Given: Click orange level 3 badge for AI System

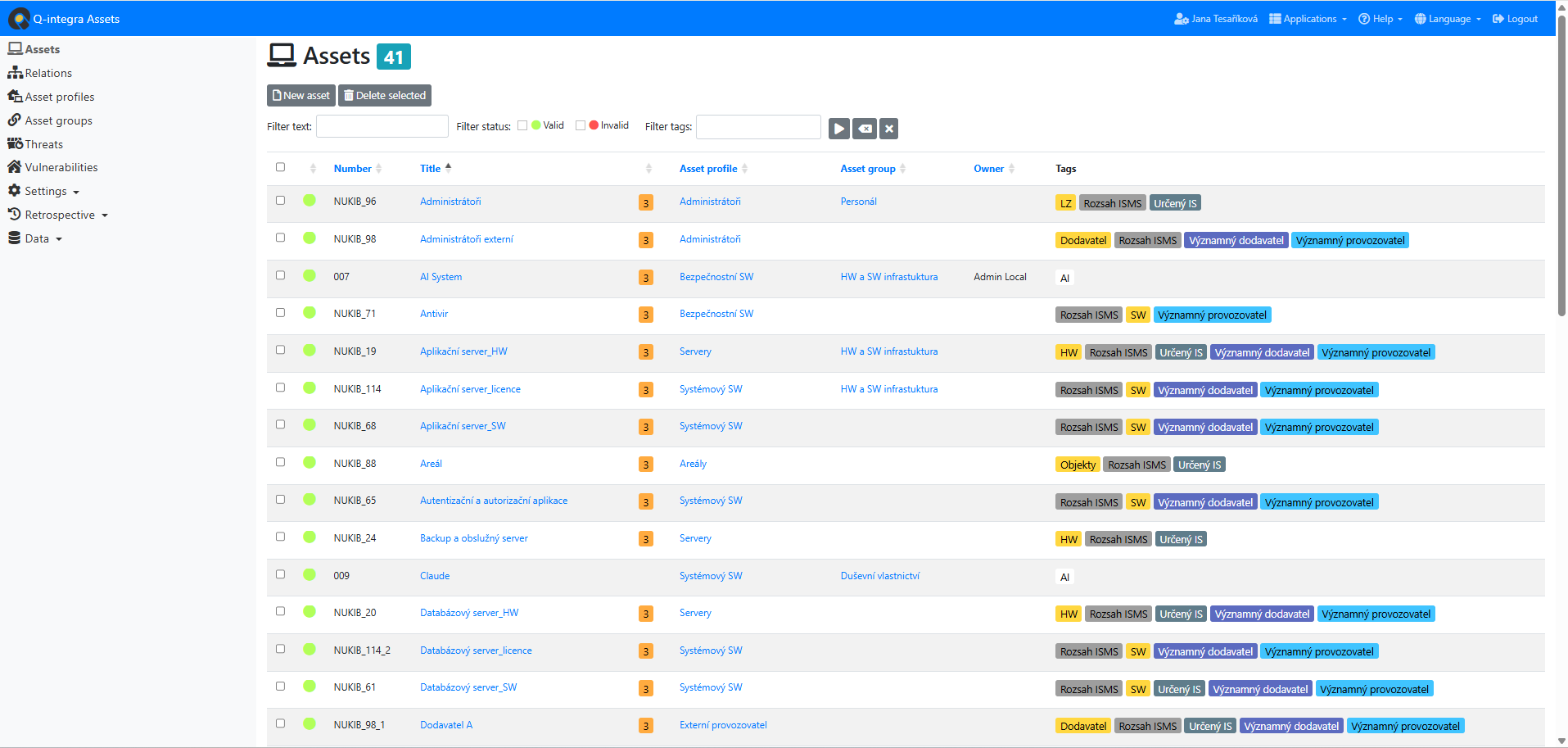Looking at the screenshot, I should 645,278.
